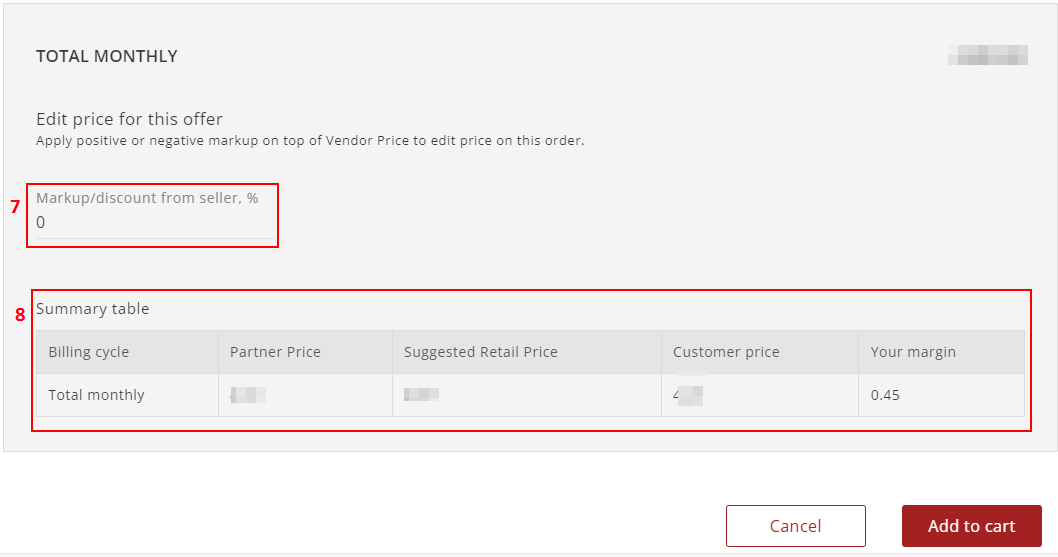Click the Add to cart button
Viewport: 1058px width, 557px height.
[972, 526]
